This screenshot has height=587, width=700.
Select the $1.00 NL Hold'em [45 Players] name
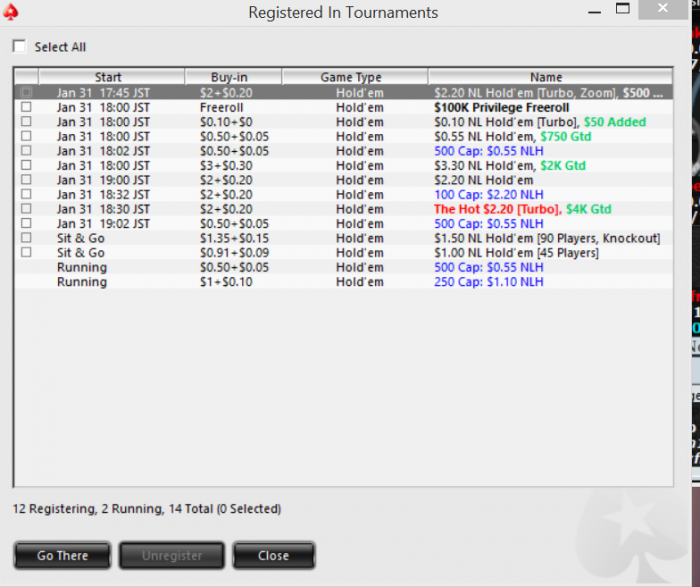516,253
